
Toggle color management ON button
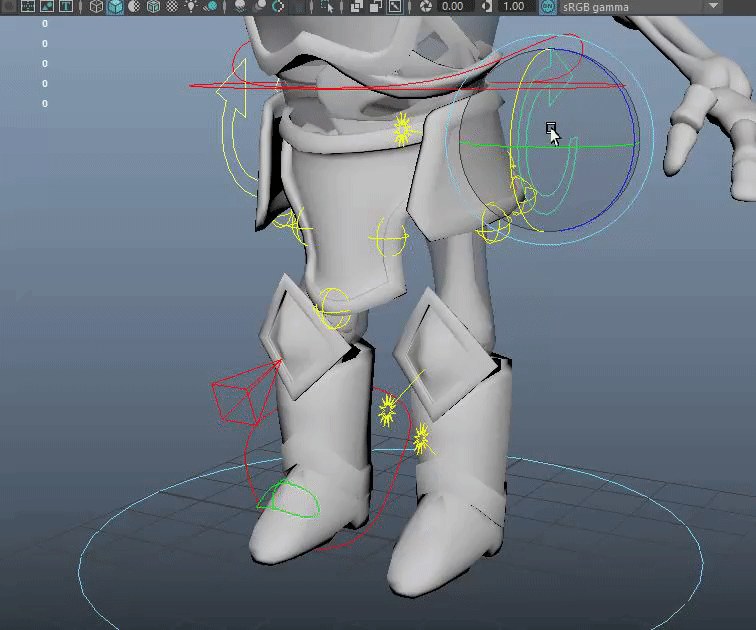(x=547, y=7)
